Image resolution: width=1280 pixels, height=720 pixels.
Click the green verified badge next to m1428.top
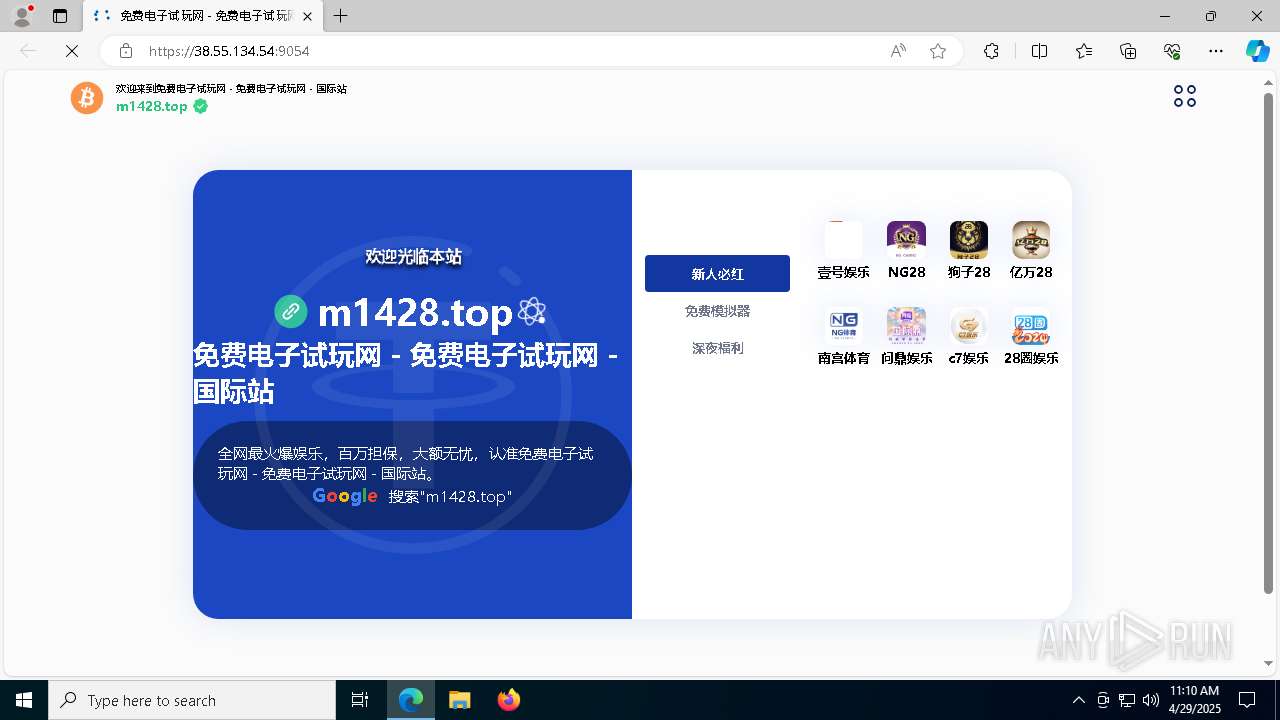(201, 106)
